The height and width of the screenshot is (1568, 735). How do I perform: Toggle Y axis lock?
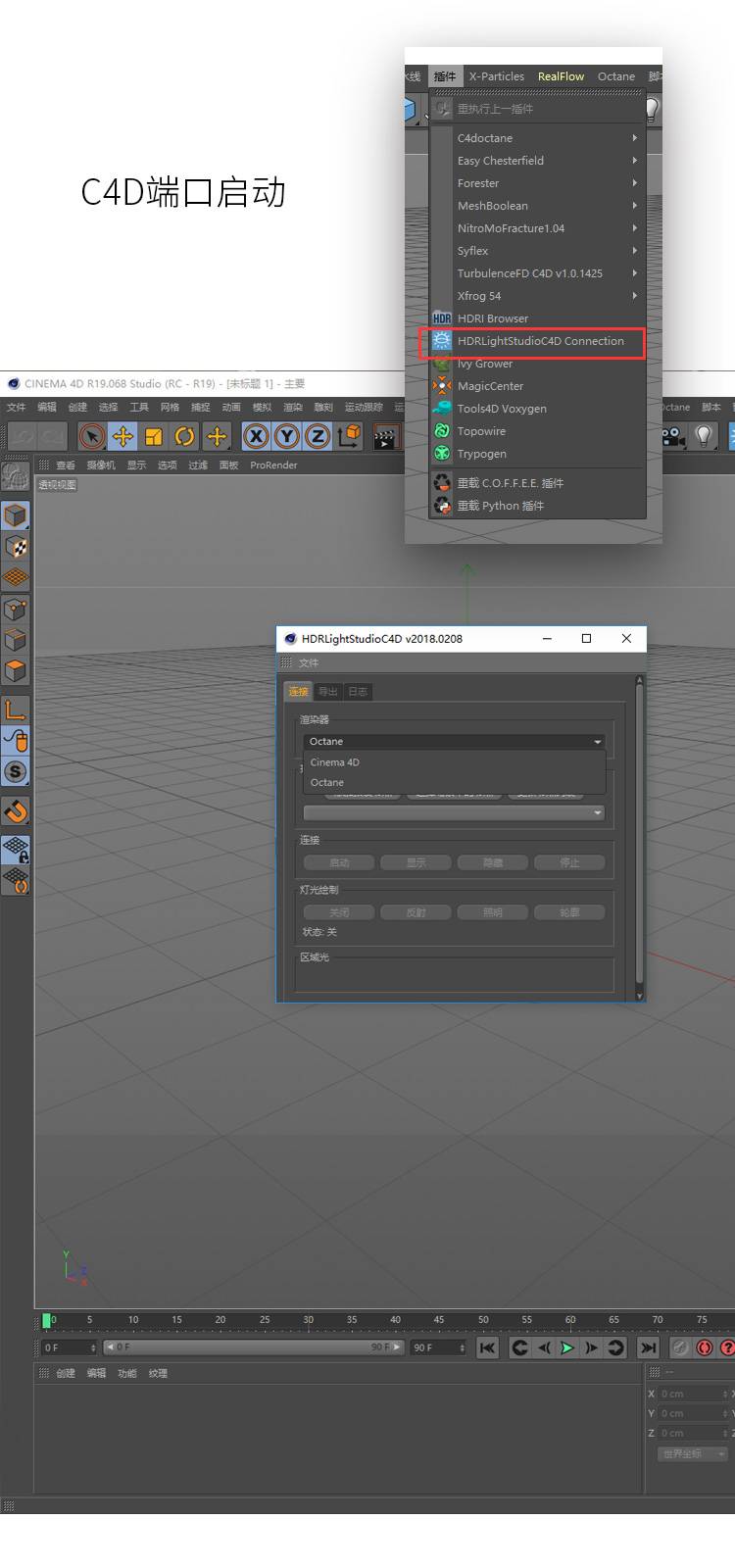tap(286, 436)
